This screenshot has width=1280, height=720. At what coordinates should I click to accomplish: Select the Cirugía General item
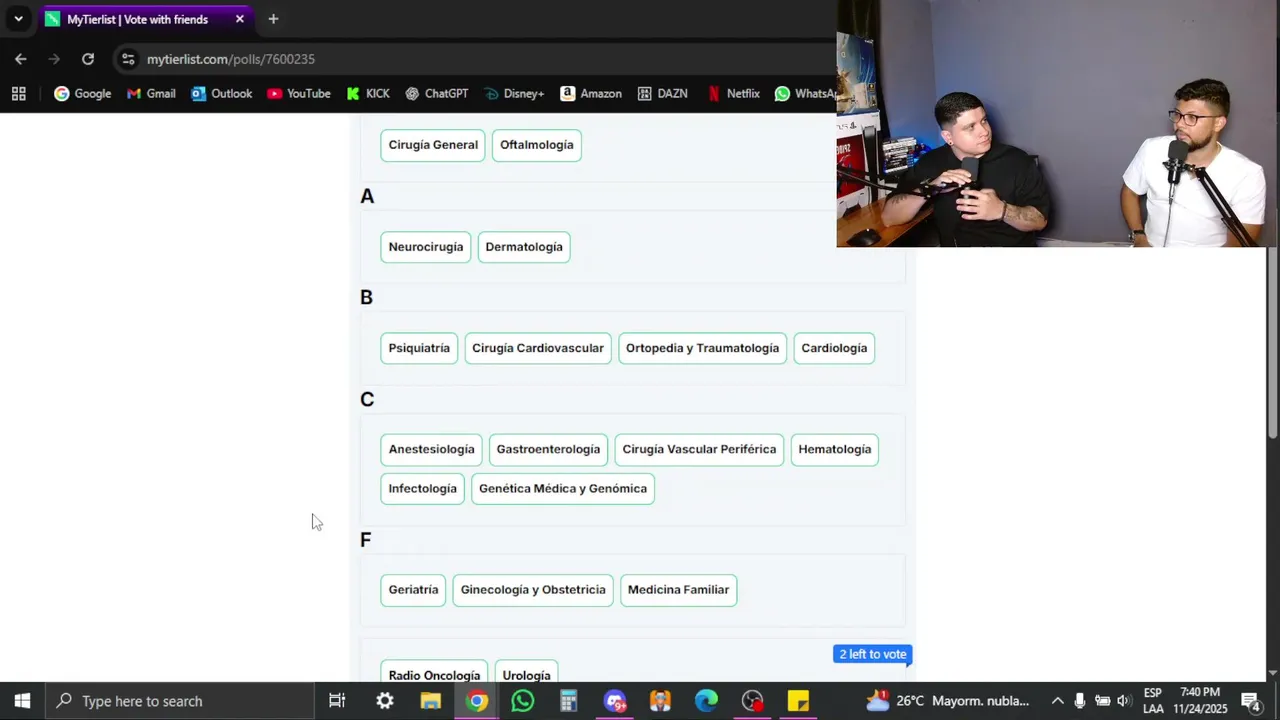tap(433, 145)
